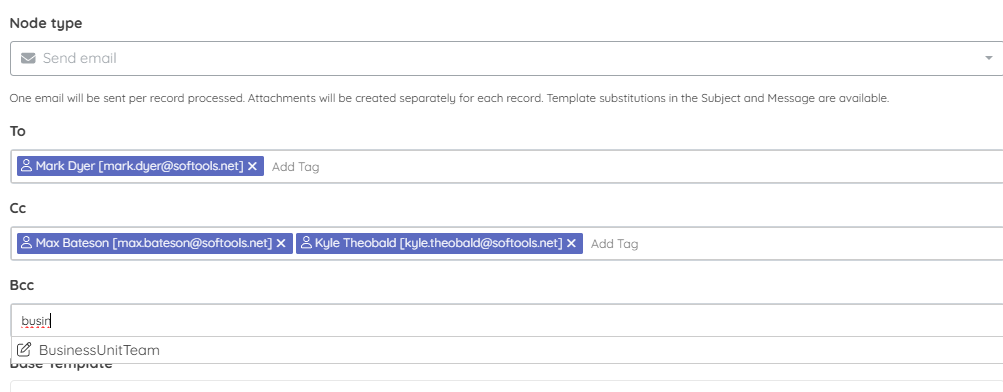Screen dimensions: 1003x392
Task: Select the Kyle Theobald Cc tag
Action: (x=439, y=243)
